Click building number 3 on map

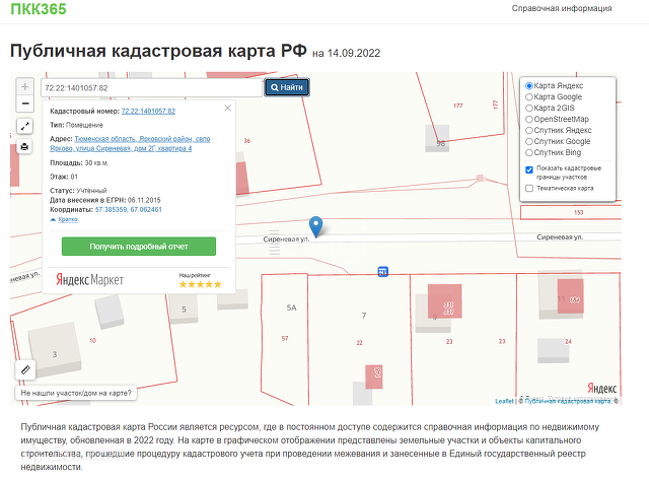click(55, 354)
